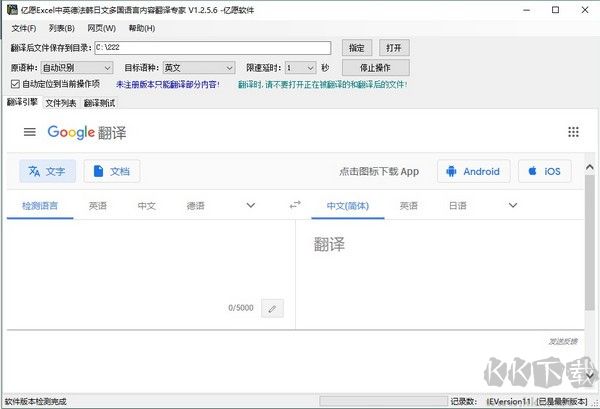Open the Google Translate hamburger menu
600x409 pixels.
coord(29,132)
